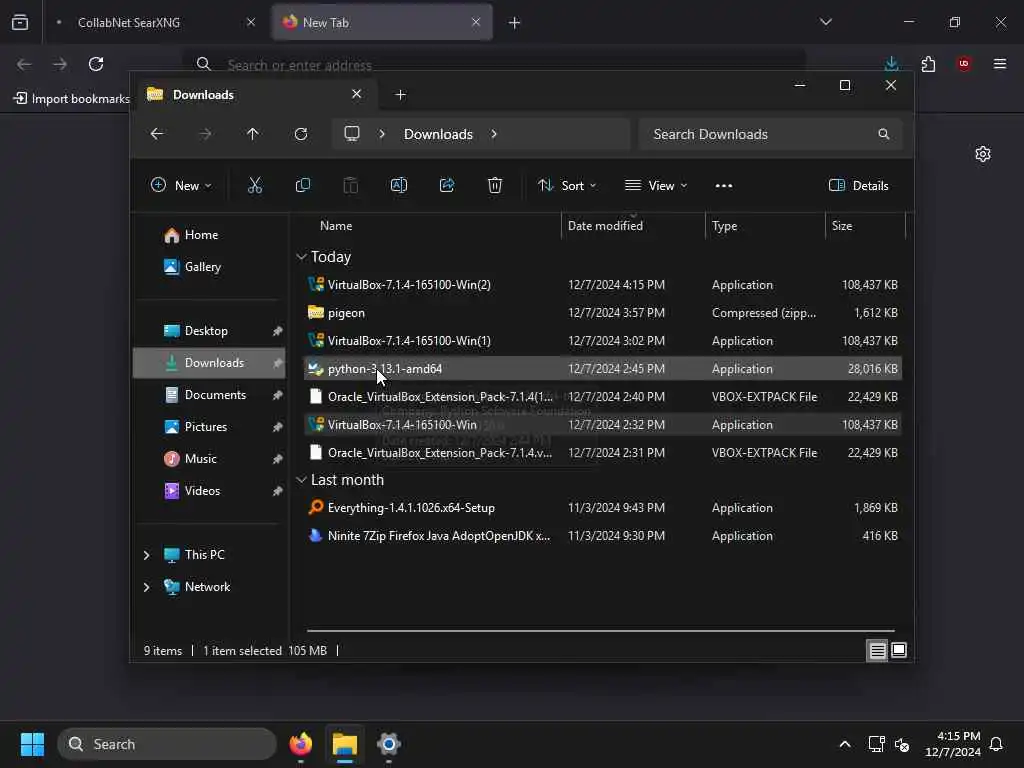
Task: Reload the Firefox page
Action: (96, 64)
